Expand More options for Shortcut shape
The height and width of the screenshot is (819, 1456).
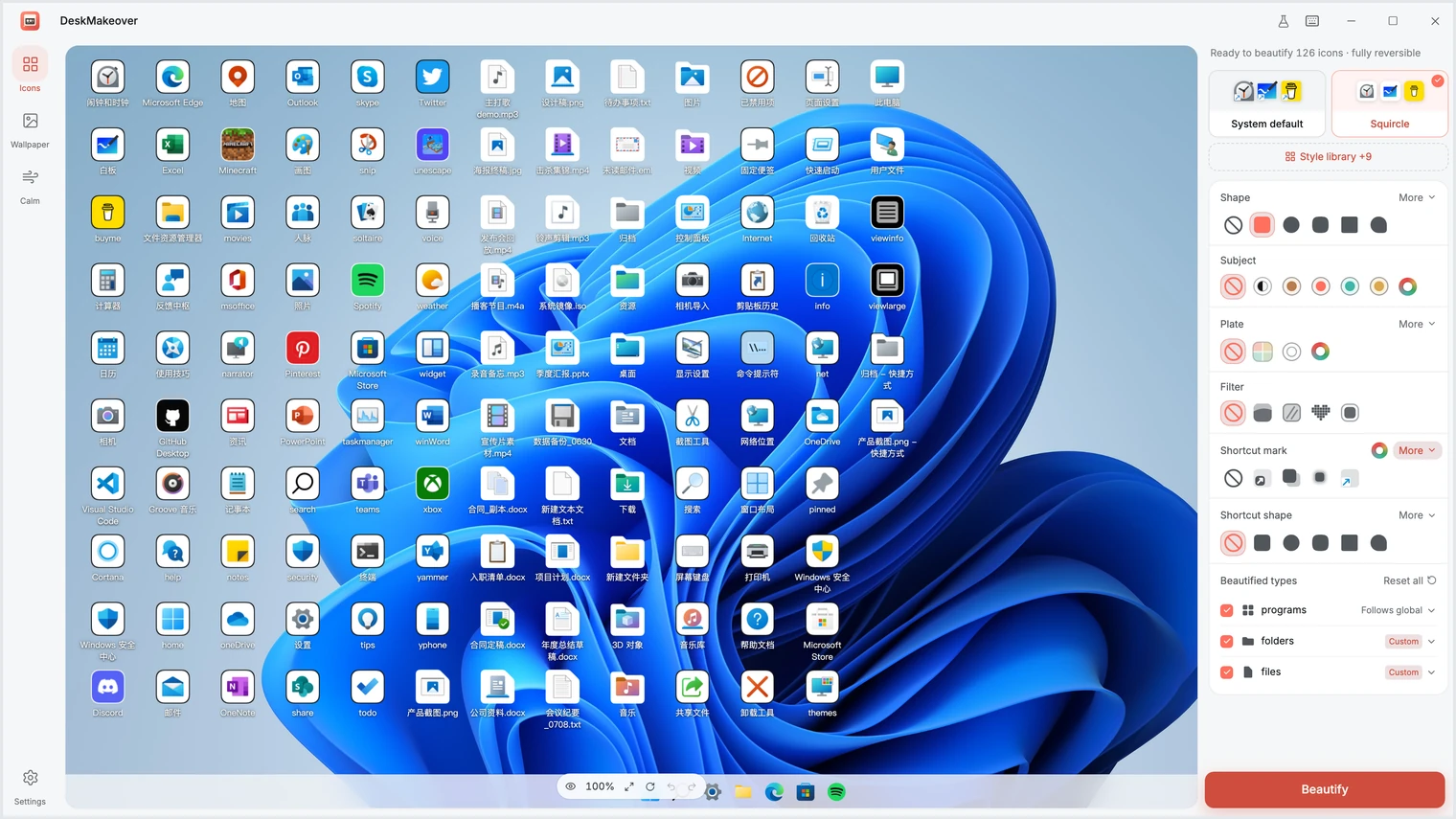1417,515
